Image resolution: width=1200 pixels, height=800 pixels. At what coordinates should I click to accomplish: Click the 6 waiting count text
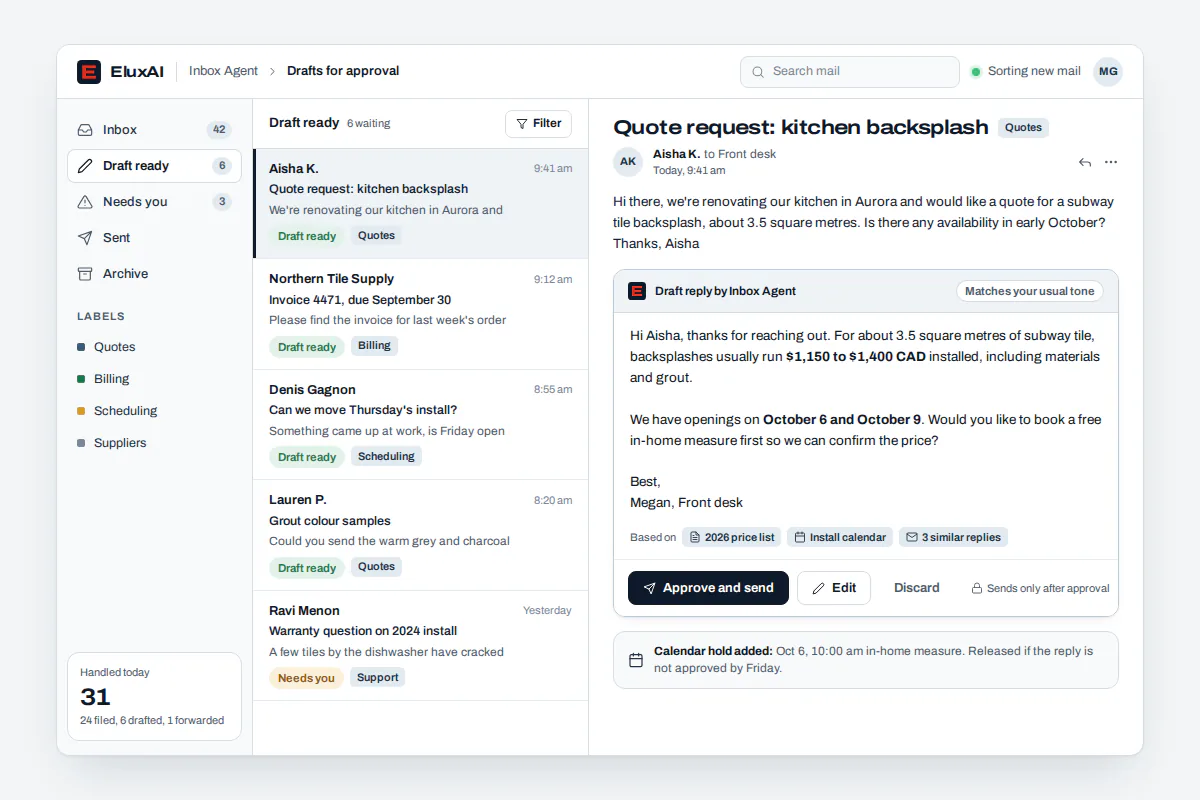point(368,124)
